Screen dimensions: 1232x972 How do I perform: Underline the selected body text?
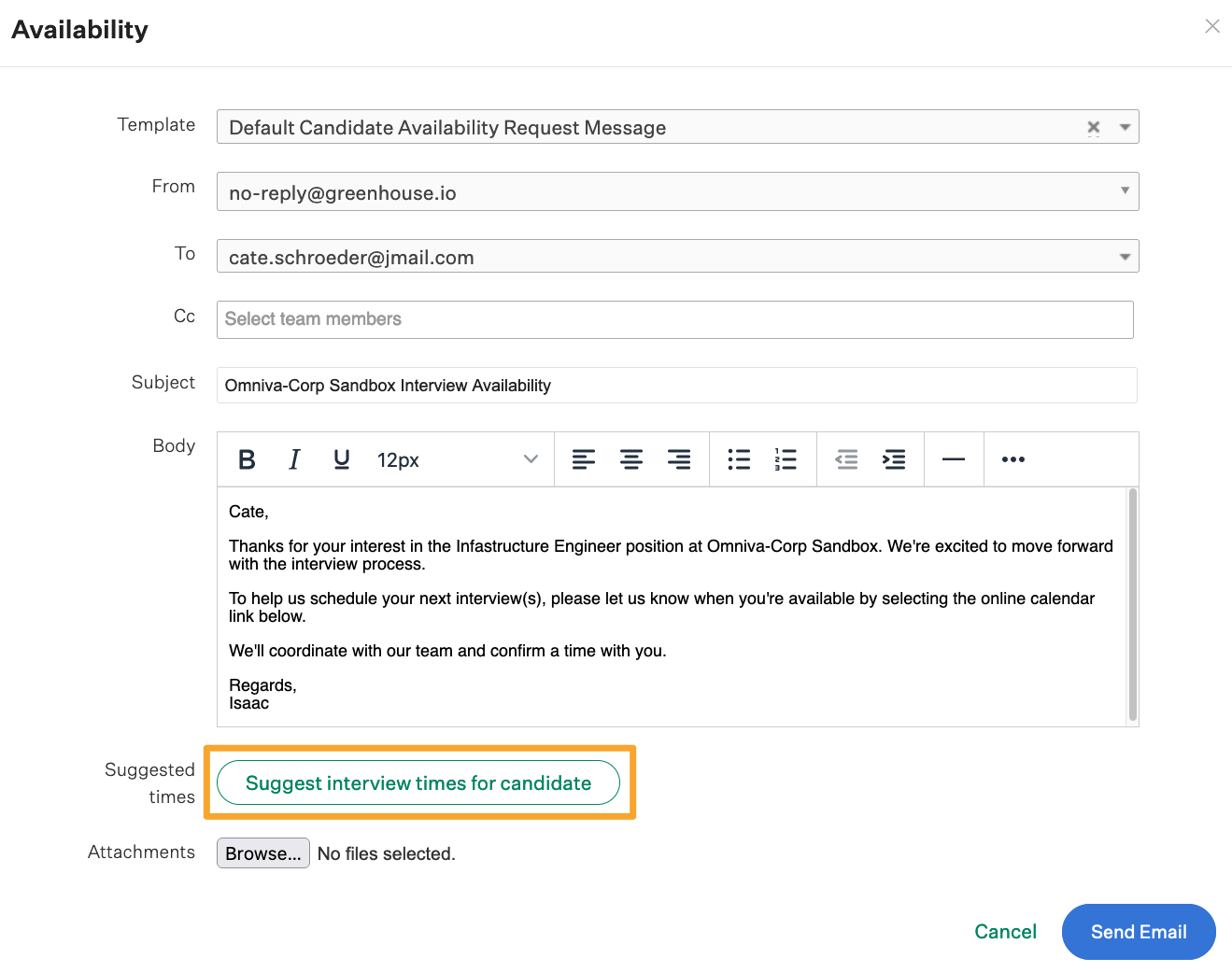(342, 459)
